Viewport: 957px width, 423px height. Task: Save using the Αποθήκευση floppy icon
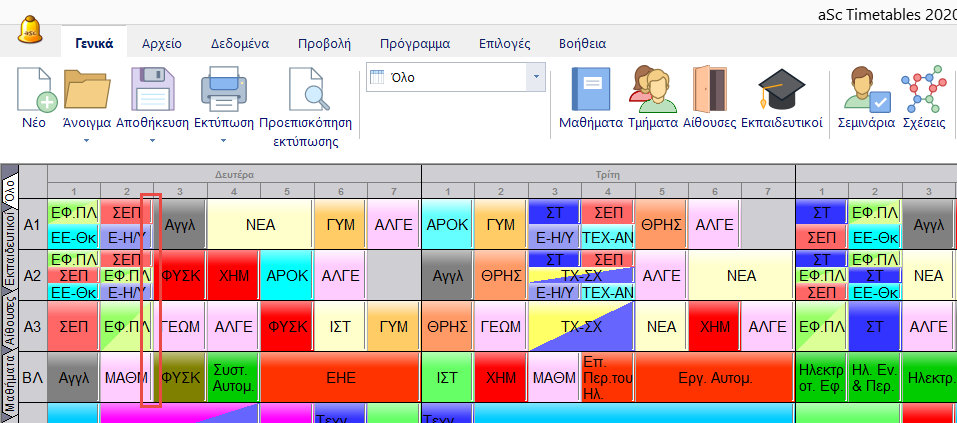click(x=153, y=92)
